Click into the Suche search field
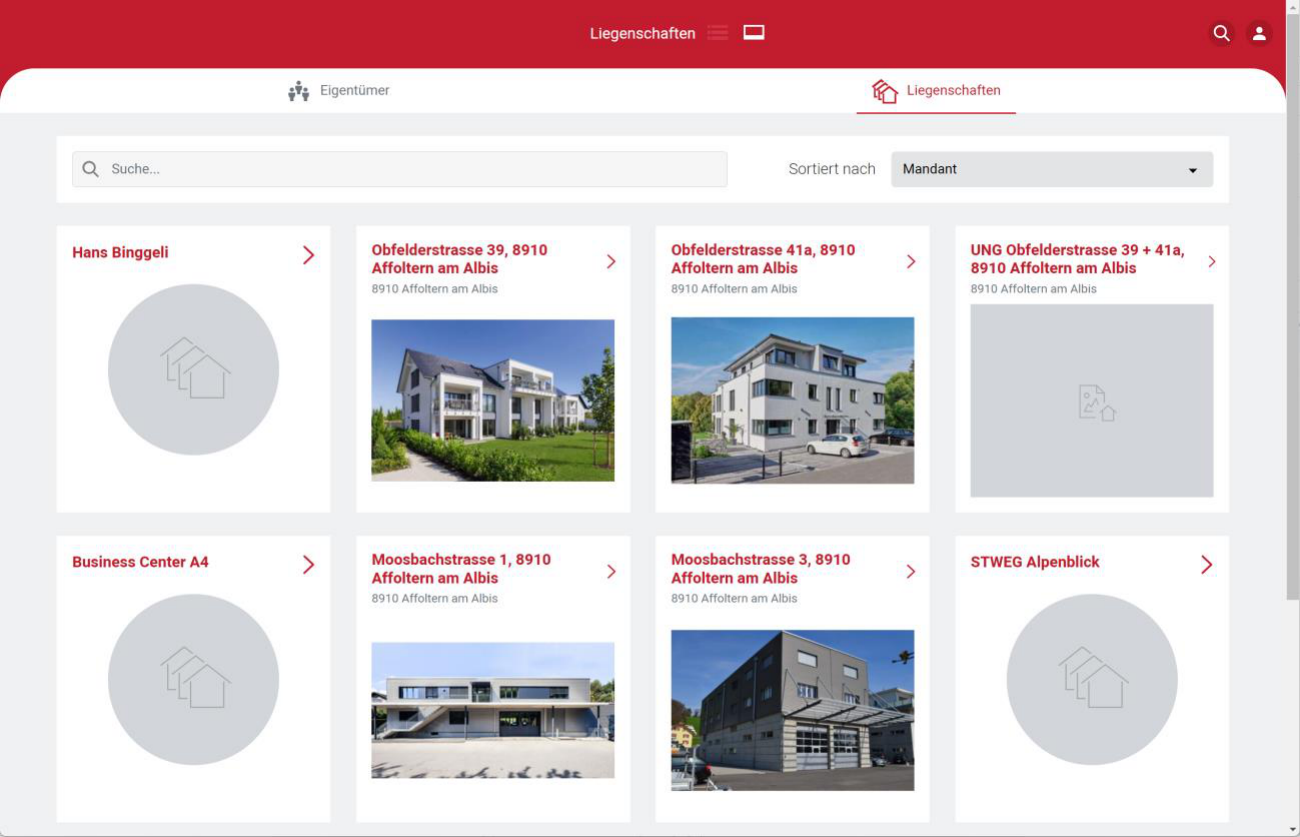The width and height of the screenshot is (1300, 837). (399, 169)
